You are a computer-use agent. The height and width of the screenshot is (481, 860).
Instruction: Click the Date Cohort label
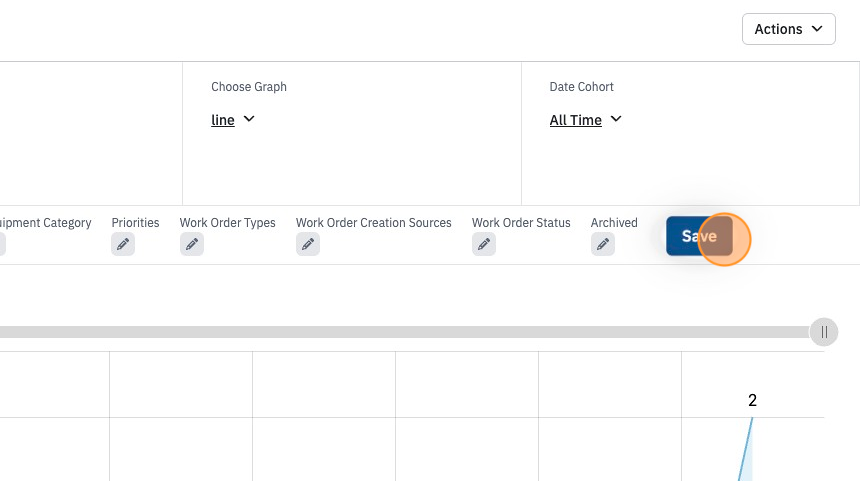tap(581, 87)
